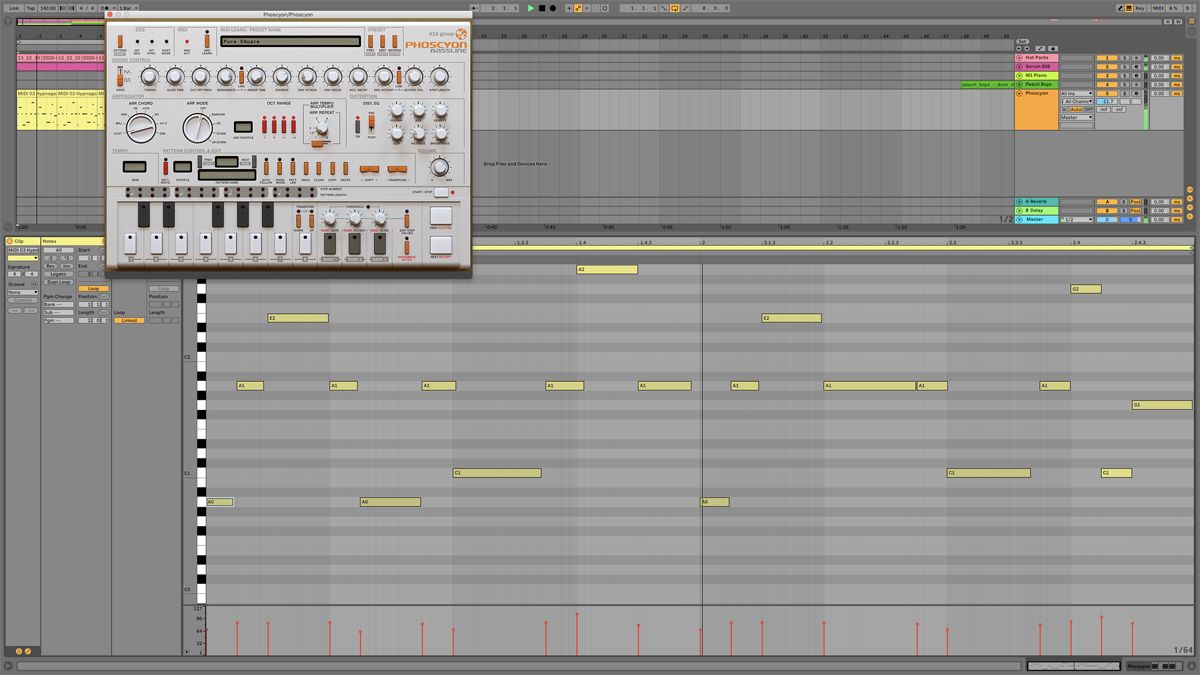
Task: Click the Tap tempo button
Action: pos(30,8)
